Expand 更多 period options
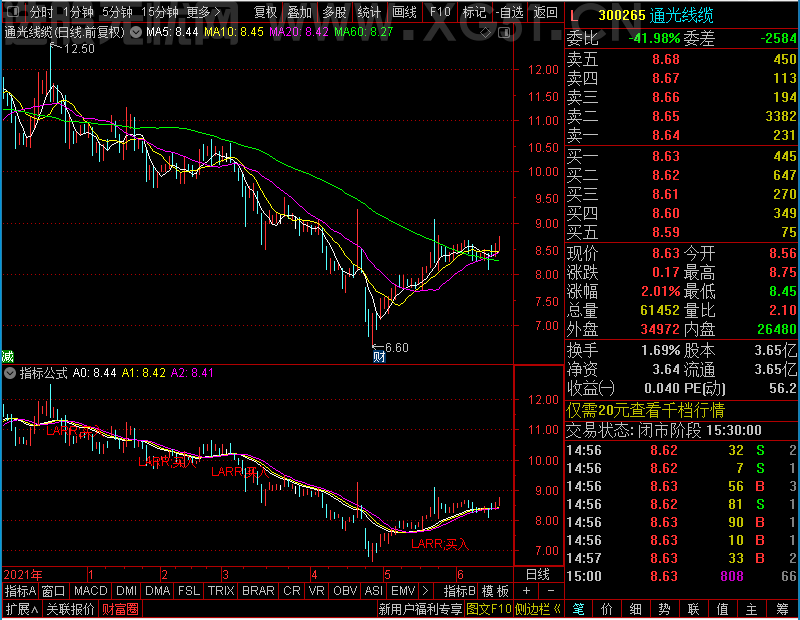 203,12
